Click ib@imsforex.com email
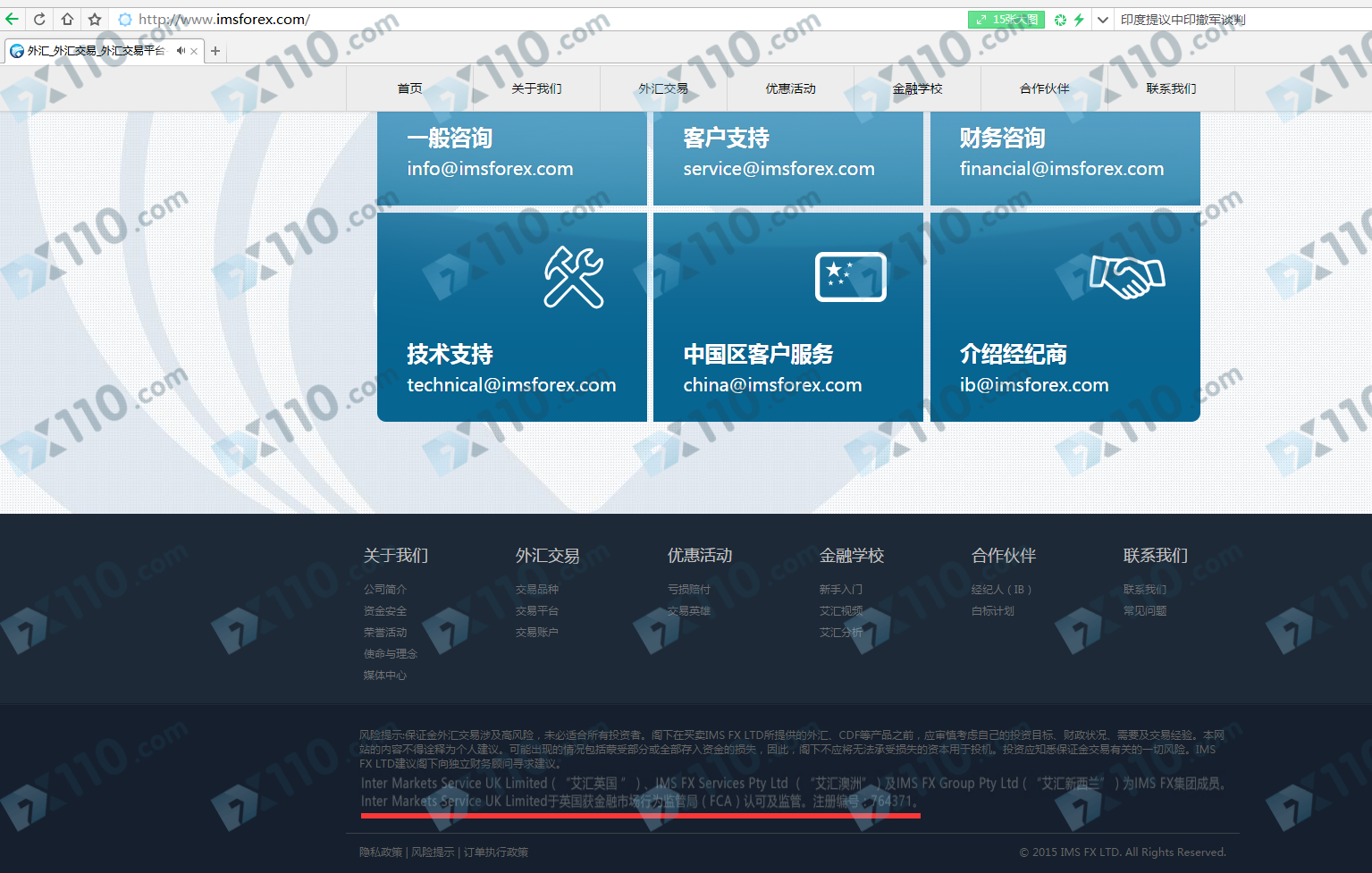Image resolution: width=1372 pixels, height=873 pixels. tap(1034, 385)
